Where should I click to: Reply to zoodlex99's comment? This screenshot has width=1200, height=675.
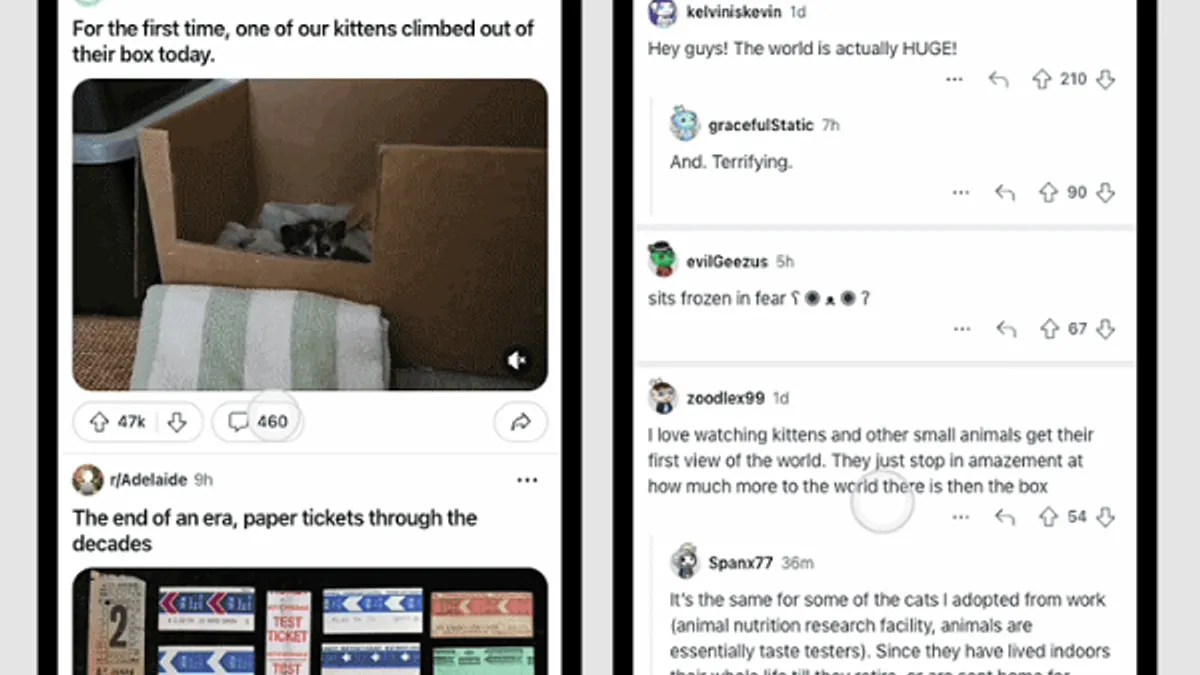coord(1005,517)
